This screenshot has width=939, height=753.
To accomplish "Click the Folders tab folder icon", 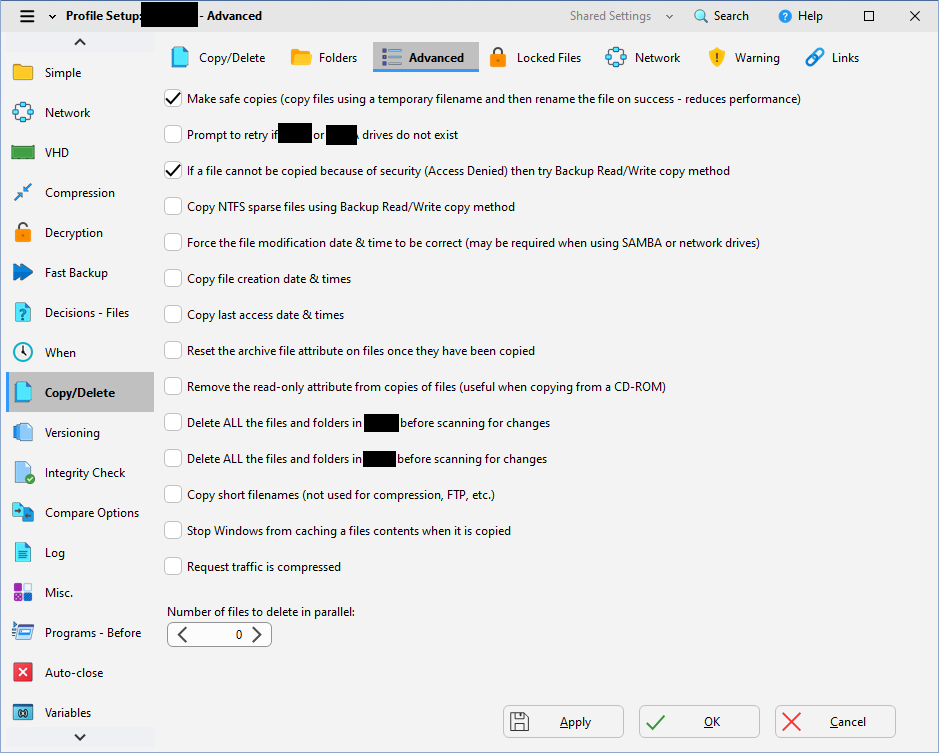I will tap(301, 58).
